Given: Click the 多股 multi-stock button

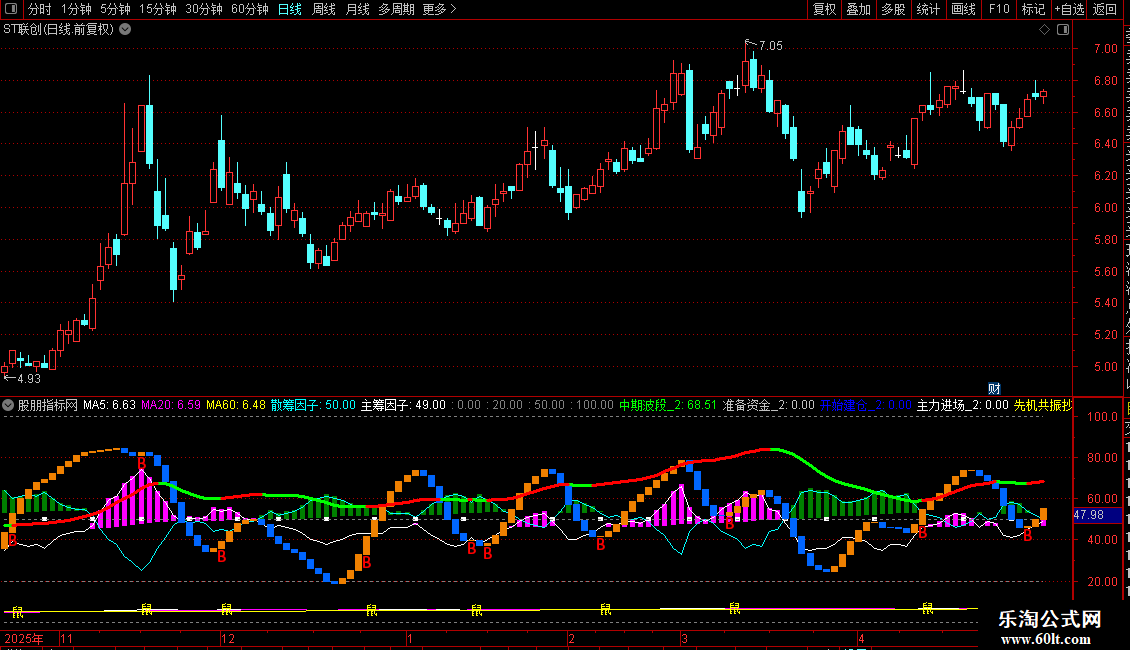Looking at the screenshot, I should (894, 9).
